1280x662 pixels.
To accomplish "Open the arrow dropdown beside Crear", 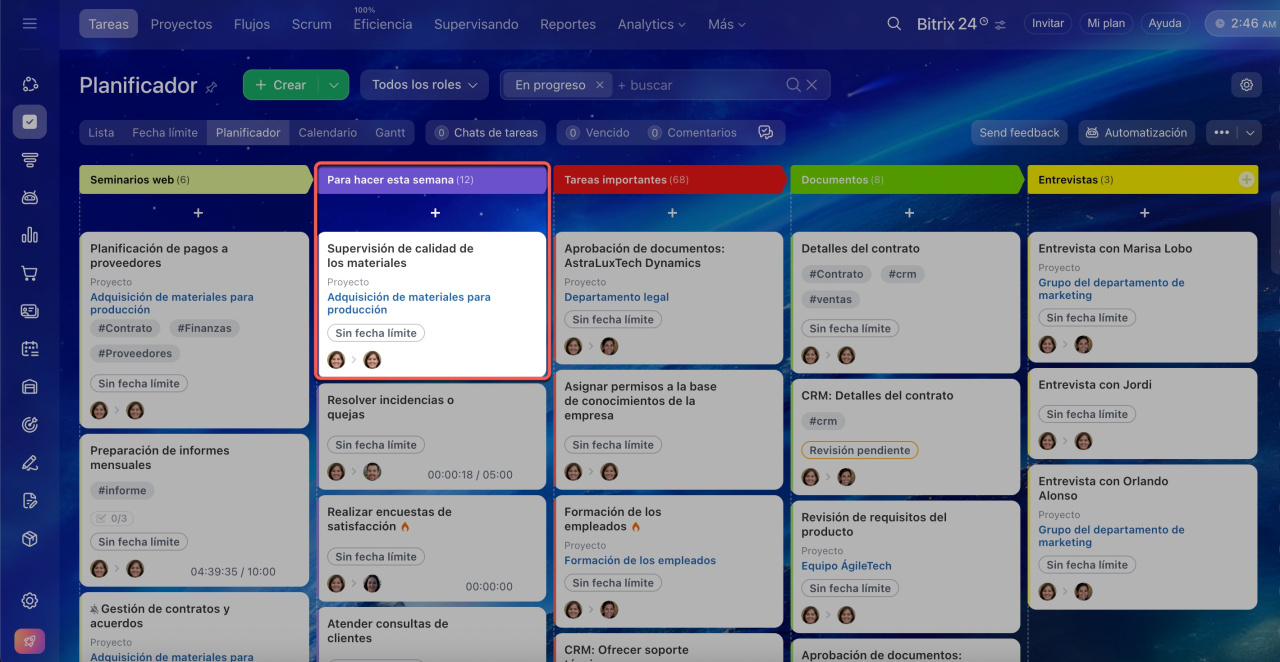I will click(334, 85).
